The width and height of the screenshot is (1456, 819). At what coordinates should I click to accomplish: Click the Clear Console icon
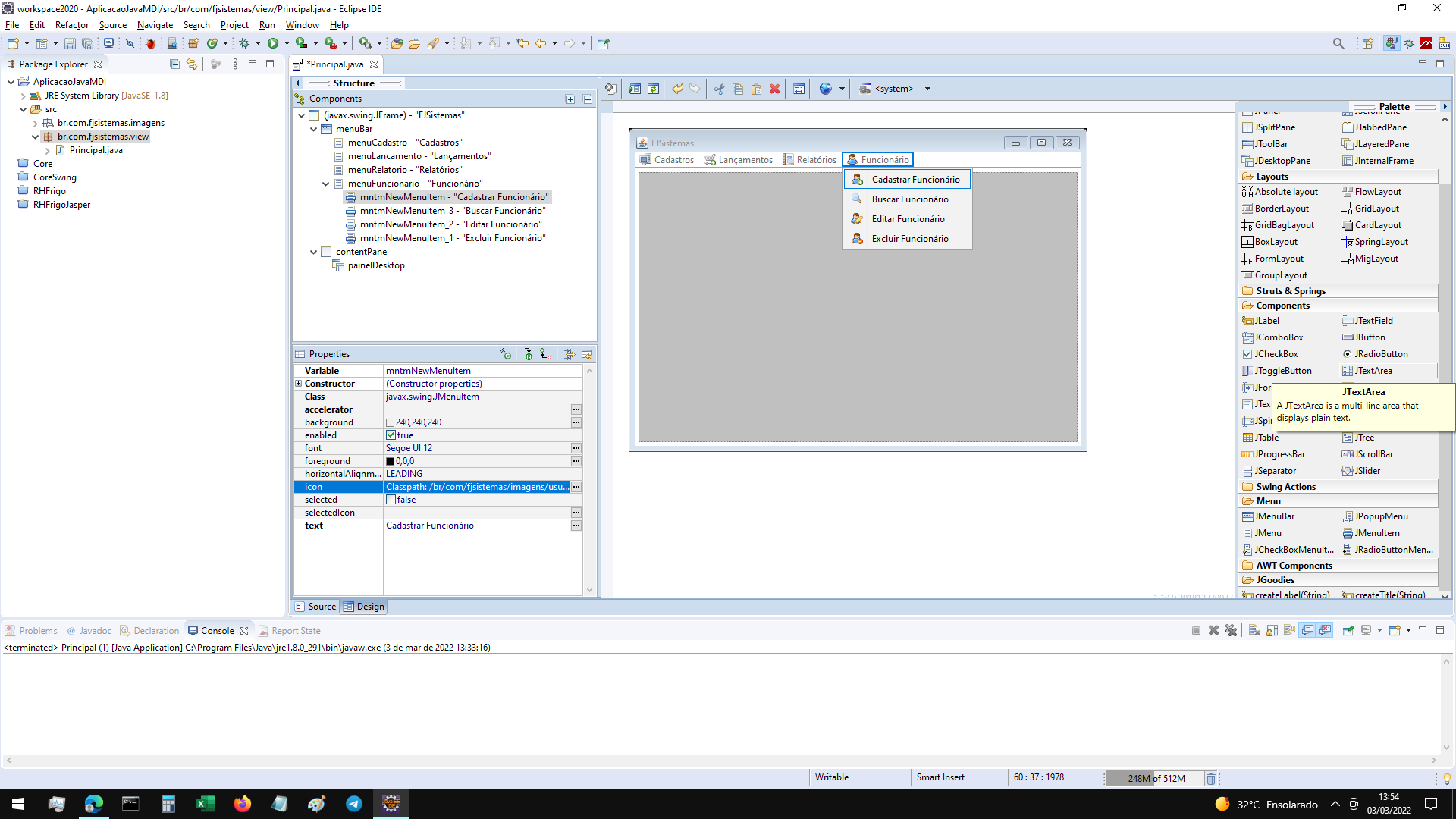click(1254, 631)
